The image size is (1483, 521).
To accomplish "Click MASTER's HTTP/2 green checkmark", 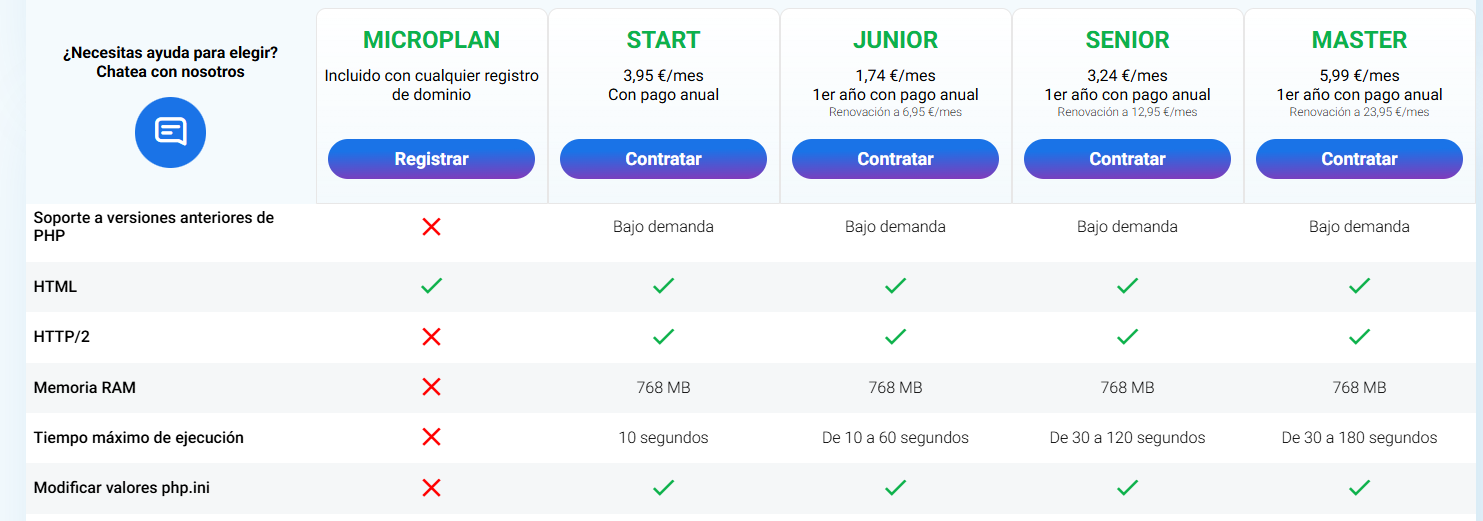I will (1359, 337).
